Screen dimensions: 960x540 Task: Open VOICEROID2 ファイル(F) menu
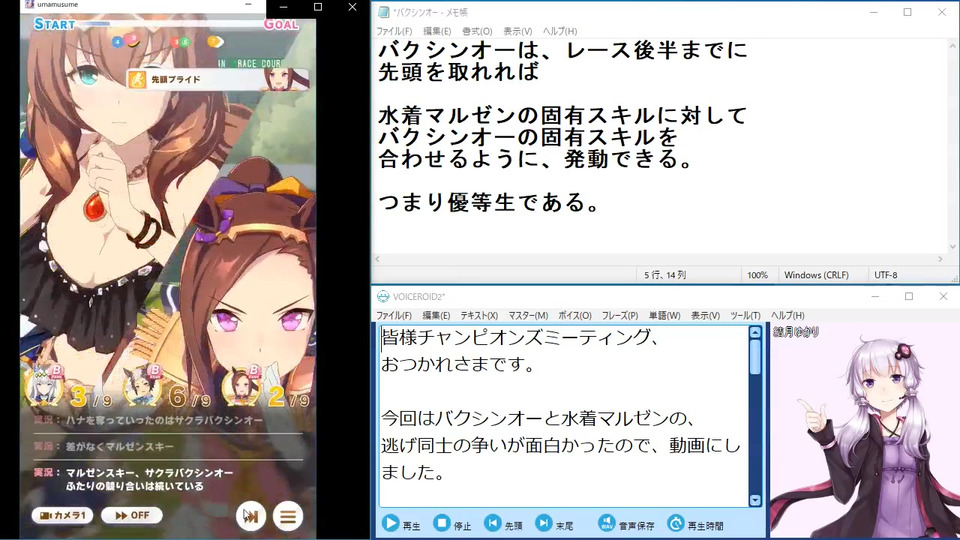[394, 315]
